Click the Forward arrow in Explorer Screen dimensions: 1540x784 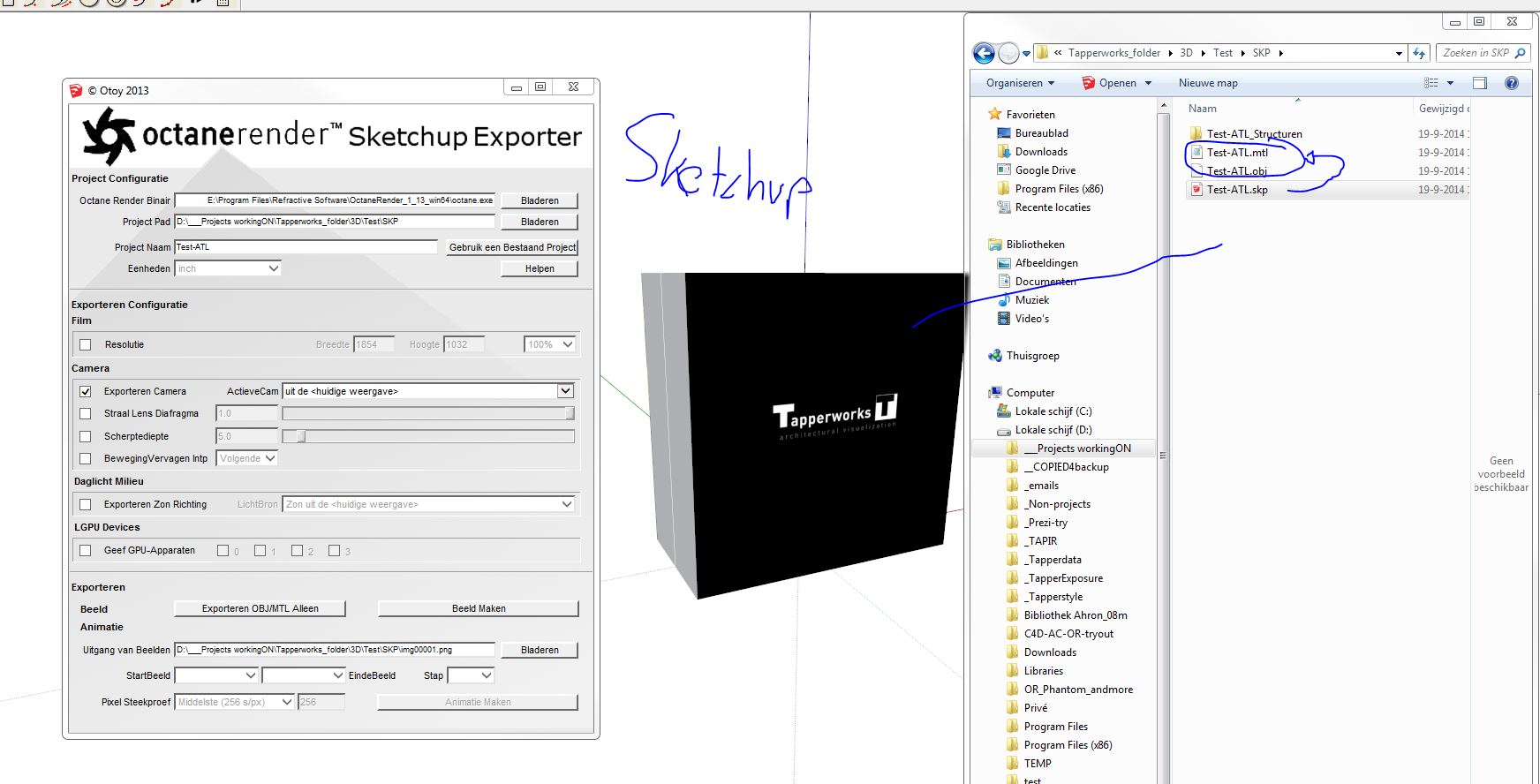(1008, 54)
